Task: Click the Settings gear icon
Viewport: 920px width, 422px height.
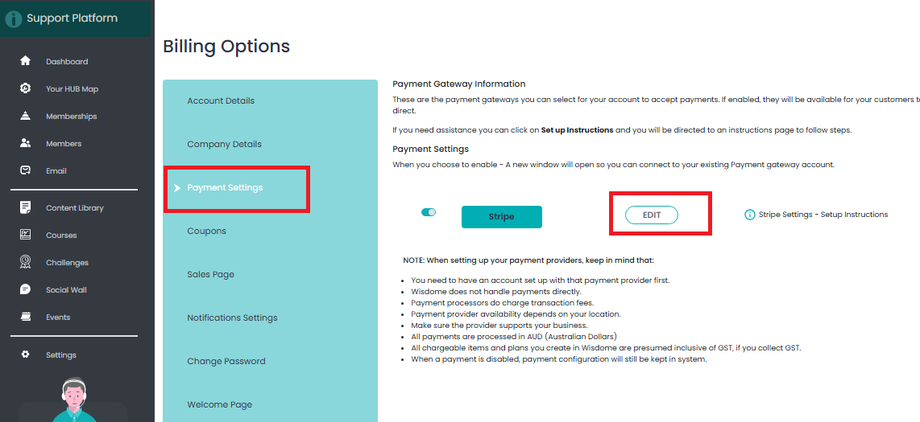Action: (25, 355)
